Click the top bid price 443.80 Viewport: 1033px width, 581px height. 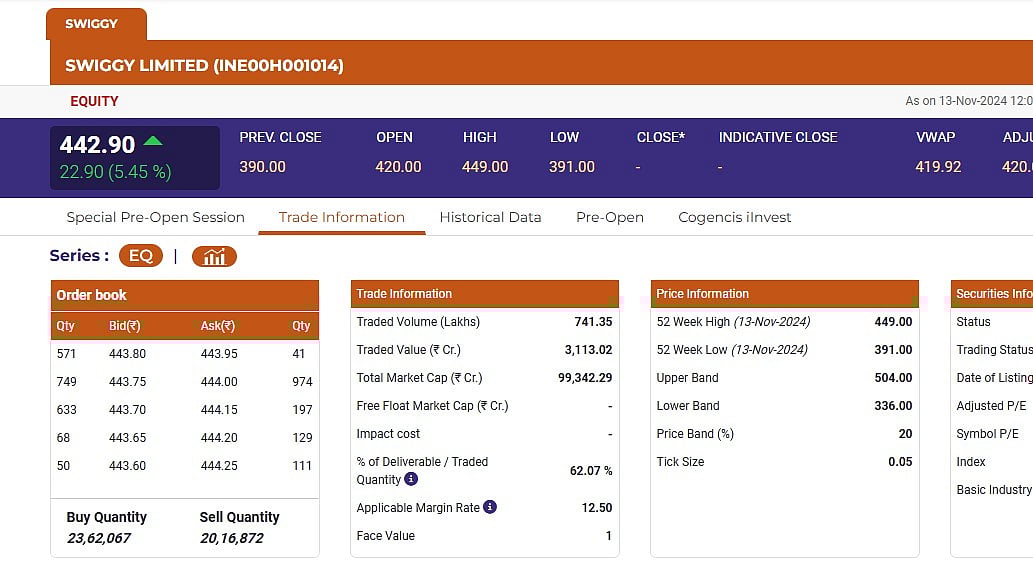tap(127, 353)
